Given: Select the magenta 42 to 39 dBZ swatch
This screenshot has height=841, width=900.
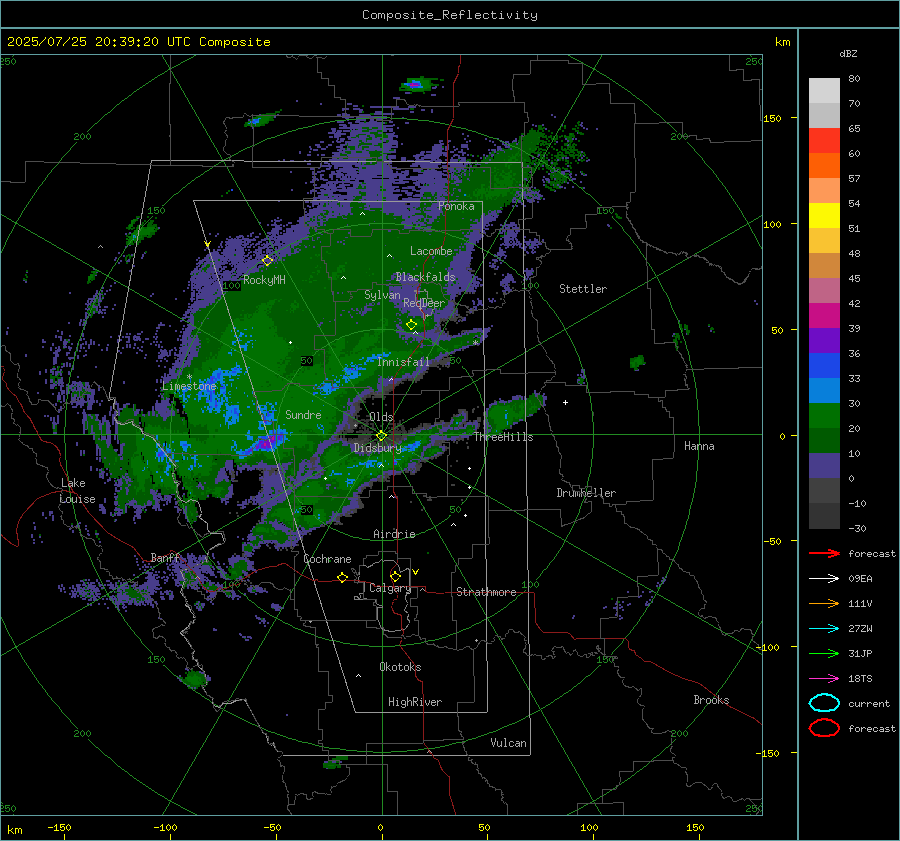Looking at the screenshot, I should pyautogui.click(x=824, y=316).
